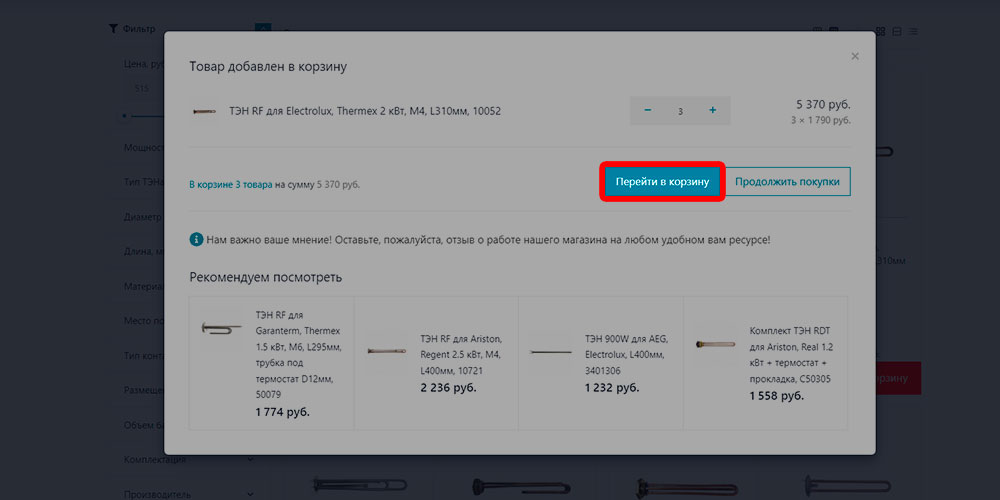Click the Фильтр funnel icon in background page

point(113,29)
